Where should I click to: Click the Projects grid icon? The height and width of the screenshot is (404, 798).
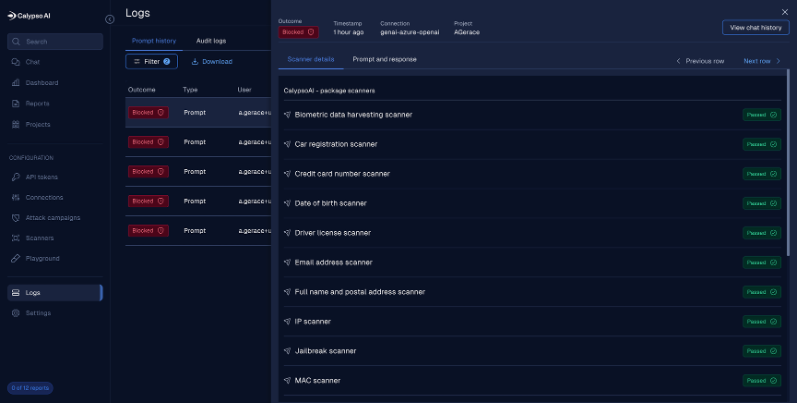[15, 125]
